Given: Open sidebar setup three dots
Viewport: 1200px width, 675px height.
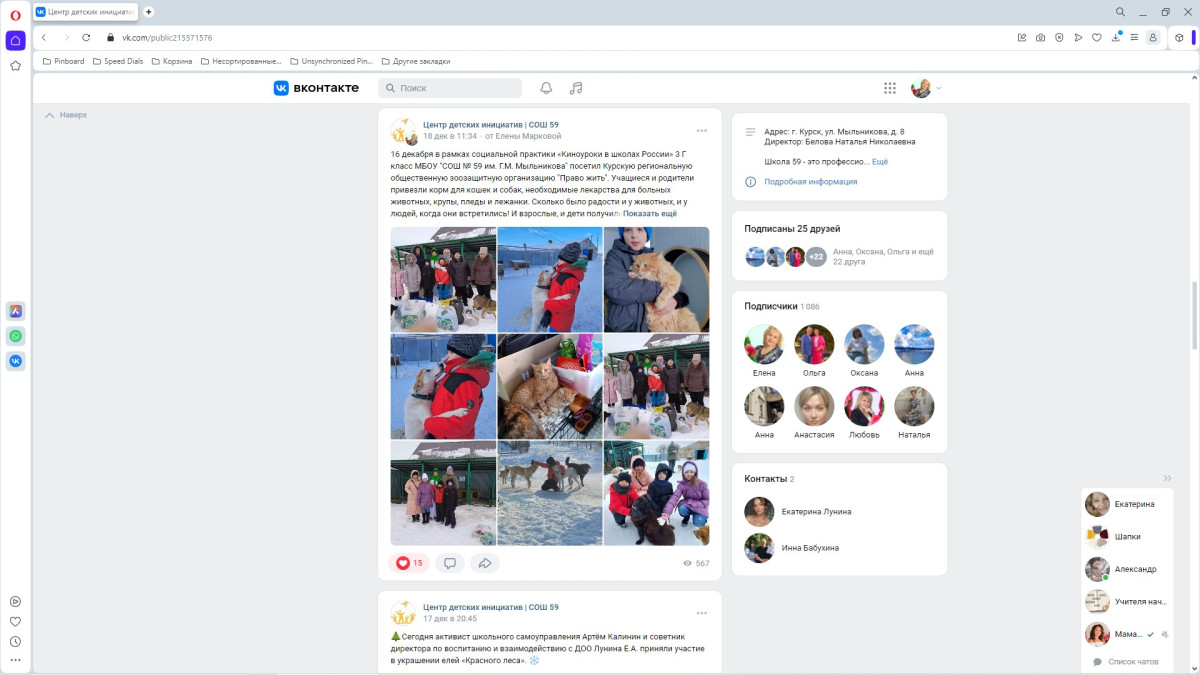Looking at the screenshot, I should (15, 660).
